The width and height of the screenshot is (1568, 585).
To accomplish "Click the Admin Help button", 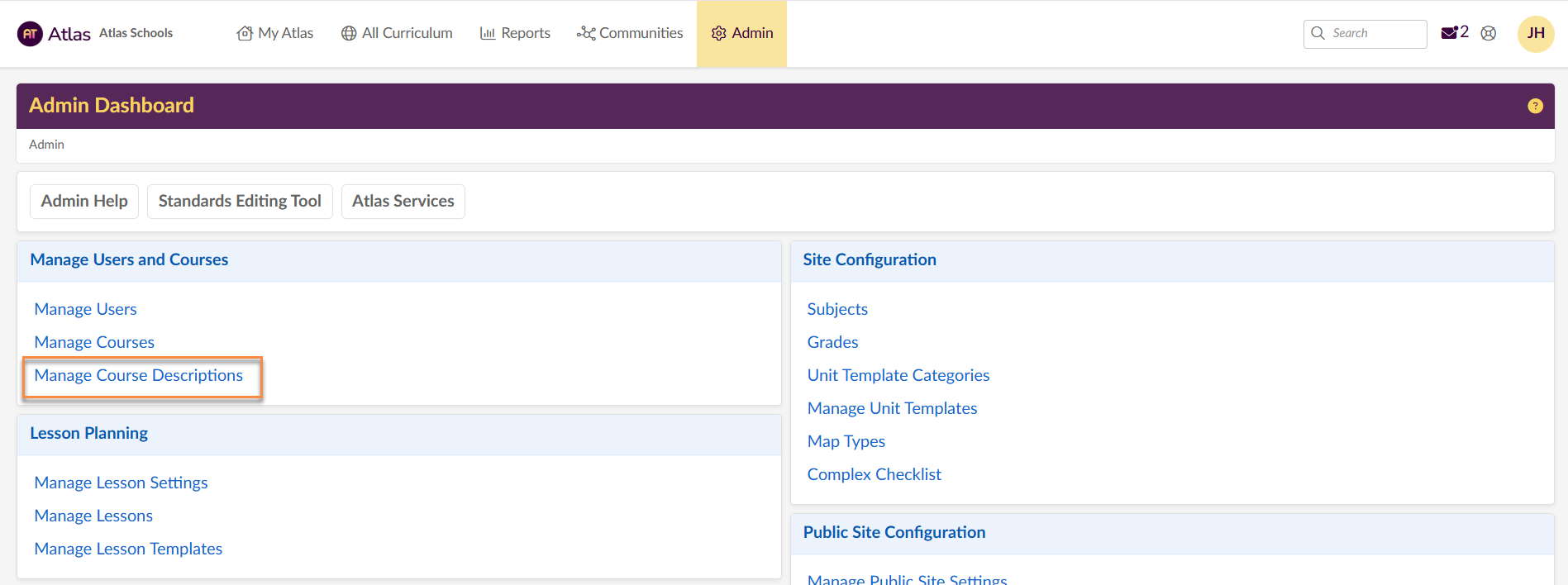I will 84,202.
